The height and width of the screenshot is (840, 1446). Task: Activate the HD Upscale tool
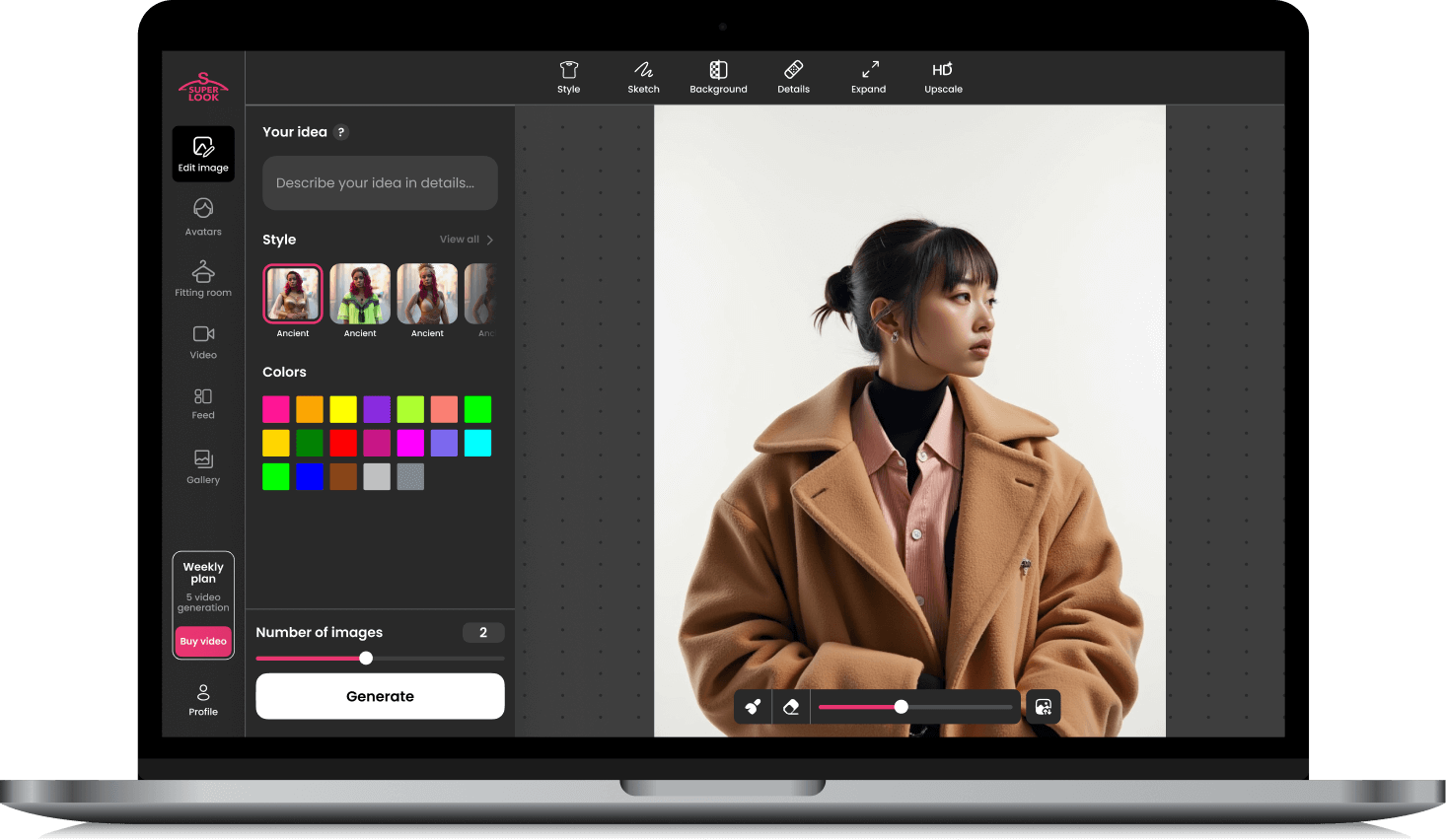point(943,77)
